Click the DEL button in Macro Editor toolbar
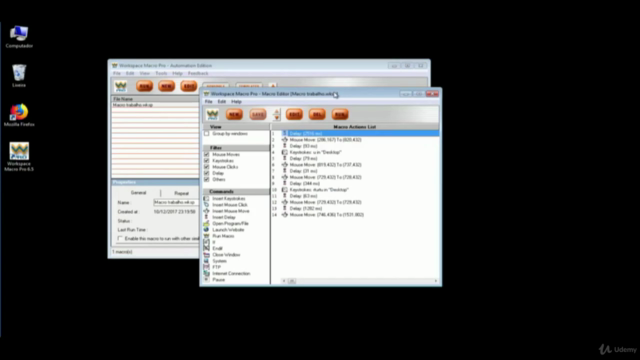Viewport: 640px width, 360px height. pos(317,115)
